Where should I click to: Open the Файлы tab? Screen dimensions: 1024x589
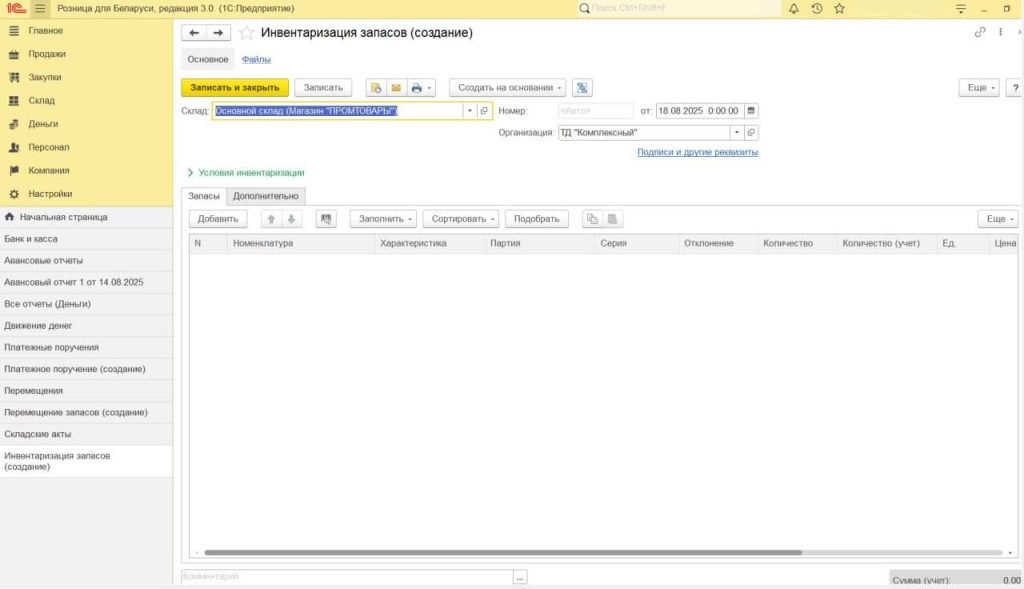(x=256, y=59)
